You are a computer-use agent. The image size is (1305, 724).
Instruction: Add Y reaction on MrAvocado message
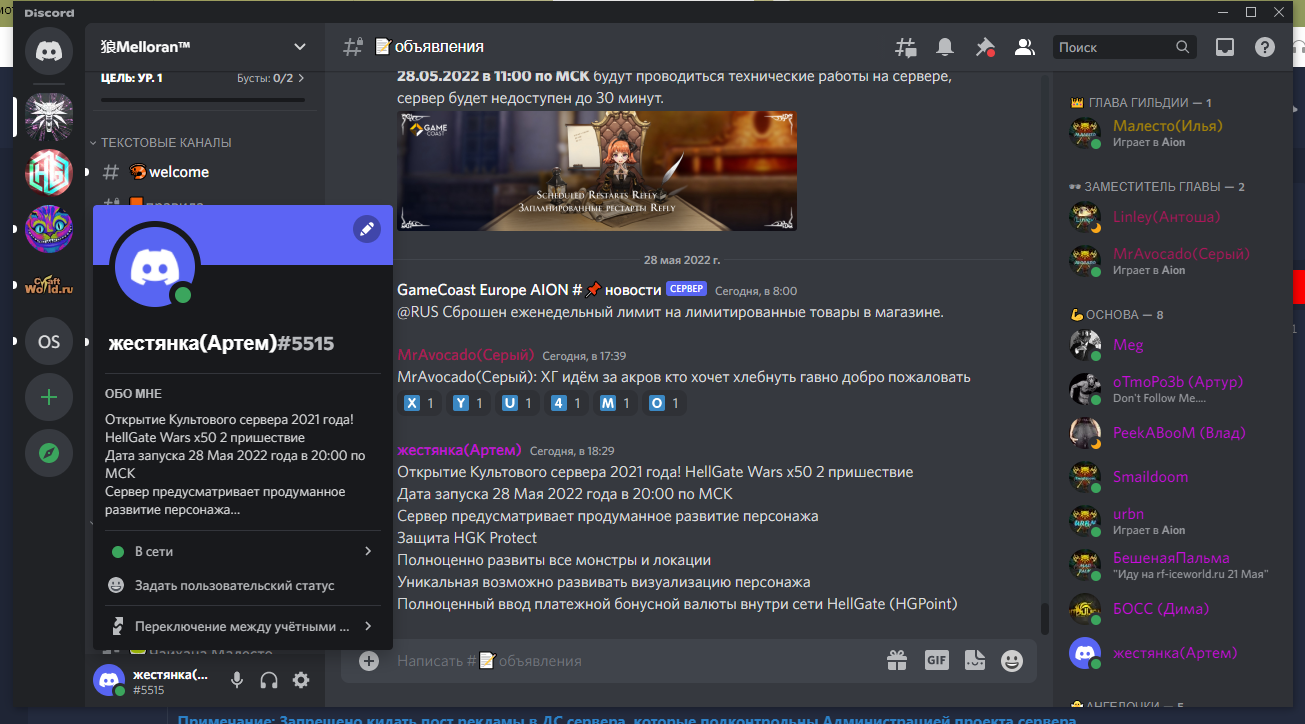tap(468, 403)
